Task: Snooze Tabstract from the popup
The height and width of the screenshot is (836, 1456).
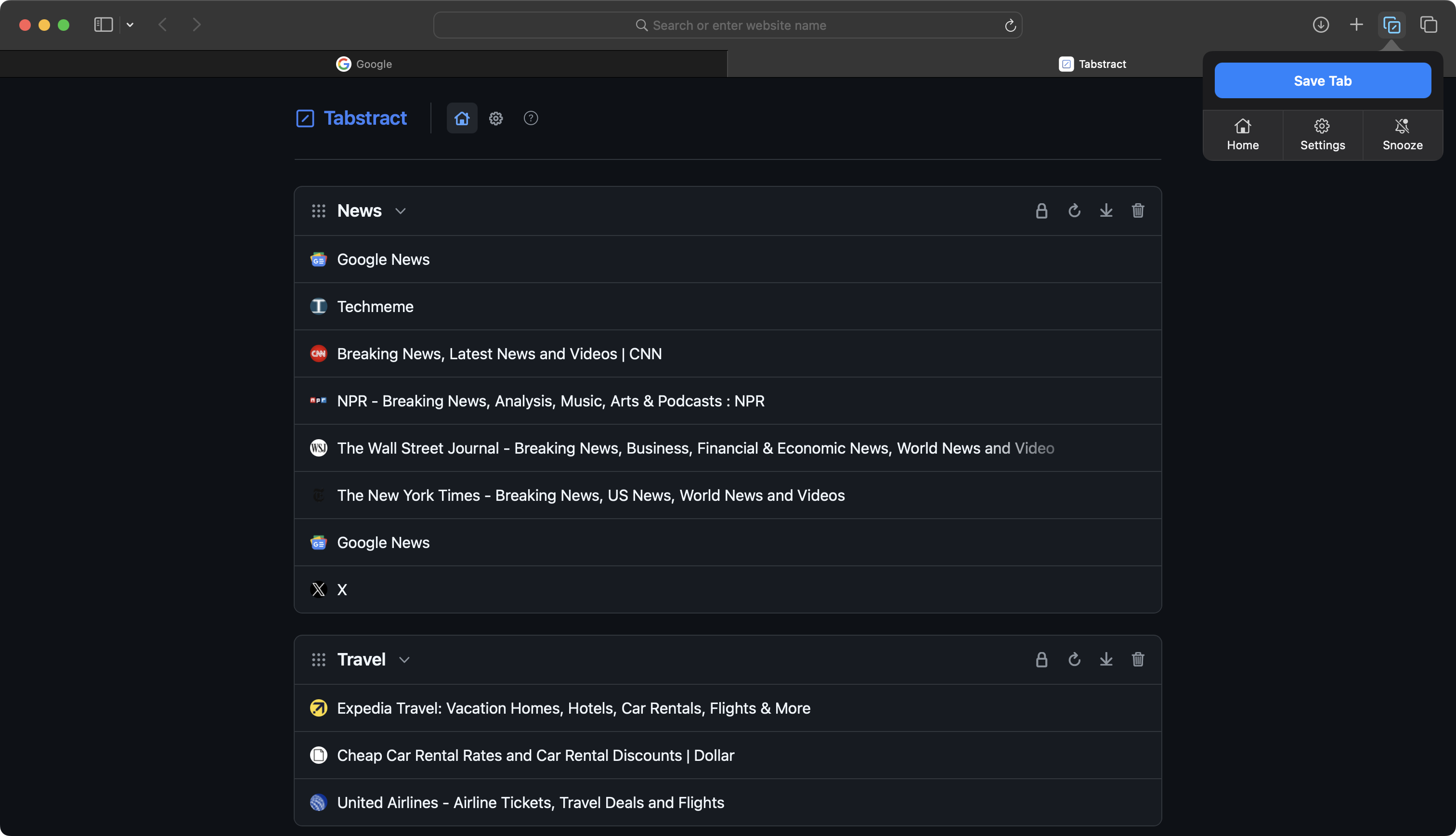Action: [1402, 135]
